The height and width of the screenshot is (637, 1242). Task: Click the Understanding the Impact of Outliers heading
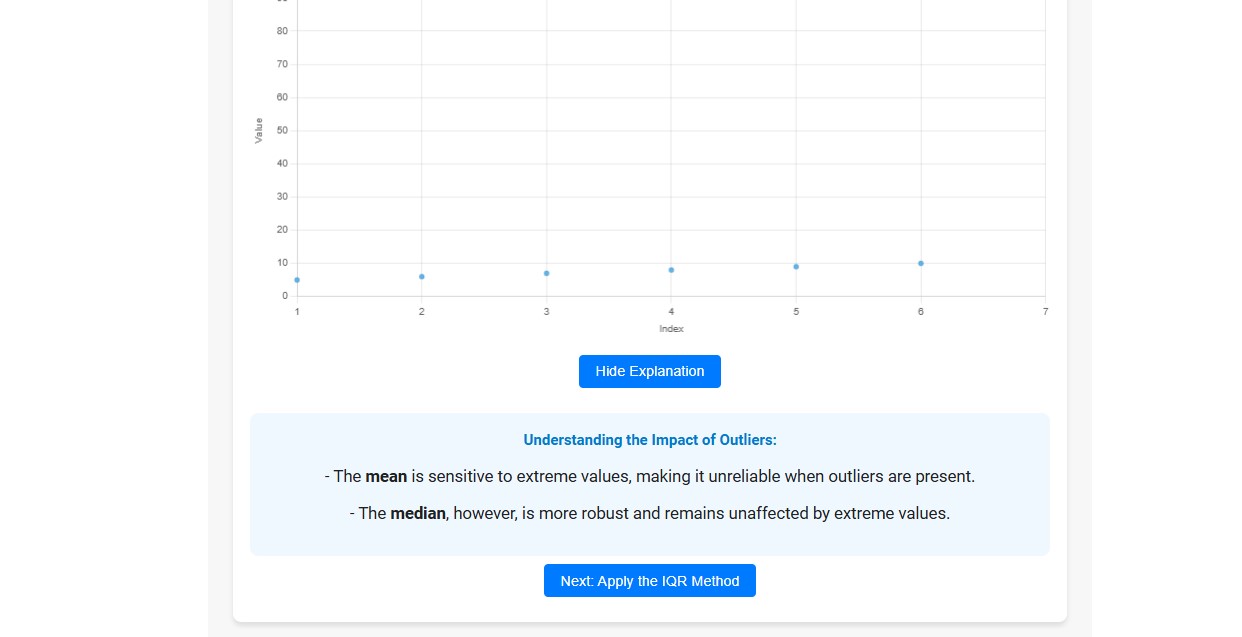650,440
